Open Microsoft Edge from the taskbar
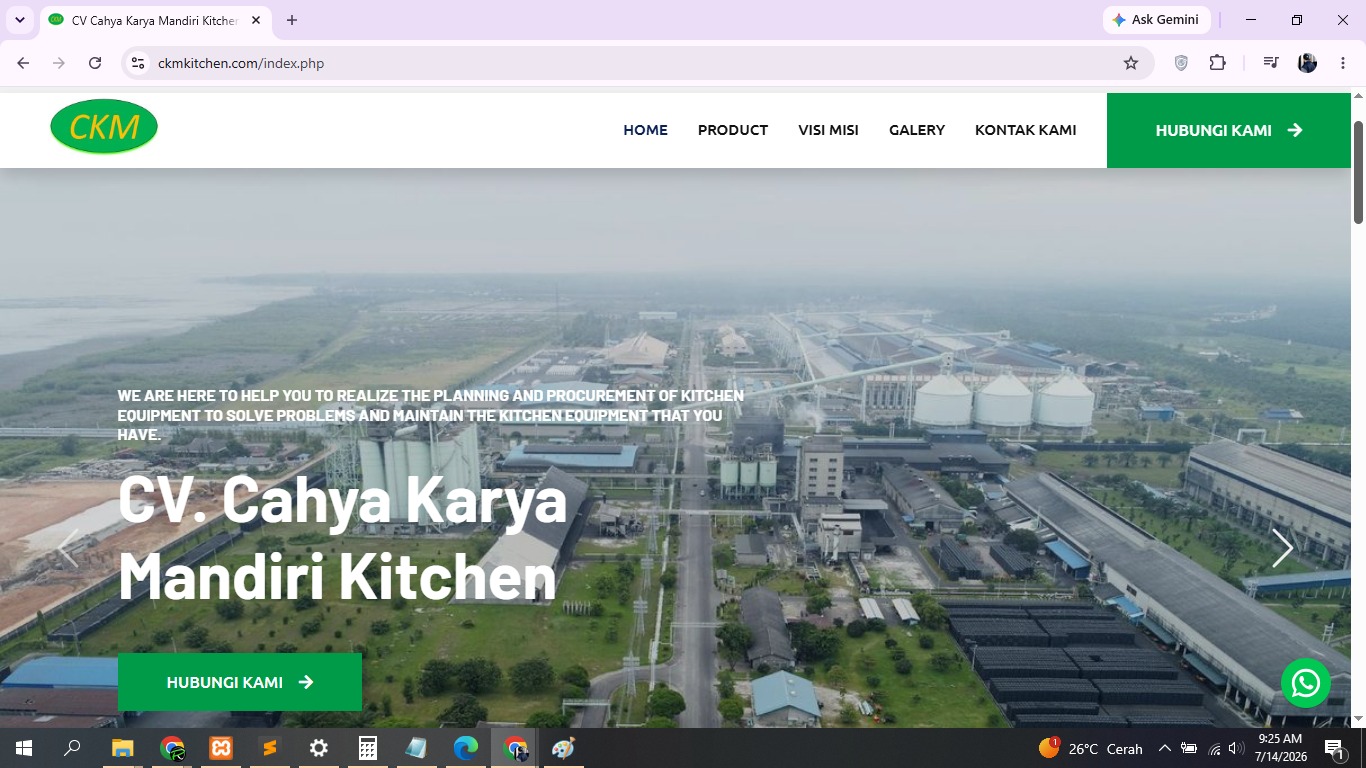The image size is (1366, 768). (x=465, y=748)
